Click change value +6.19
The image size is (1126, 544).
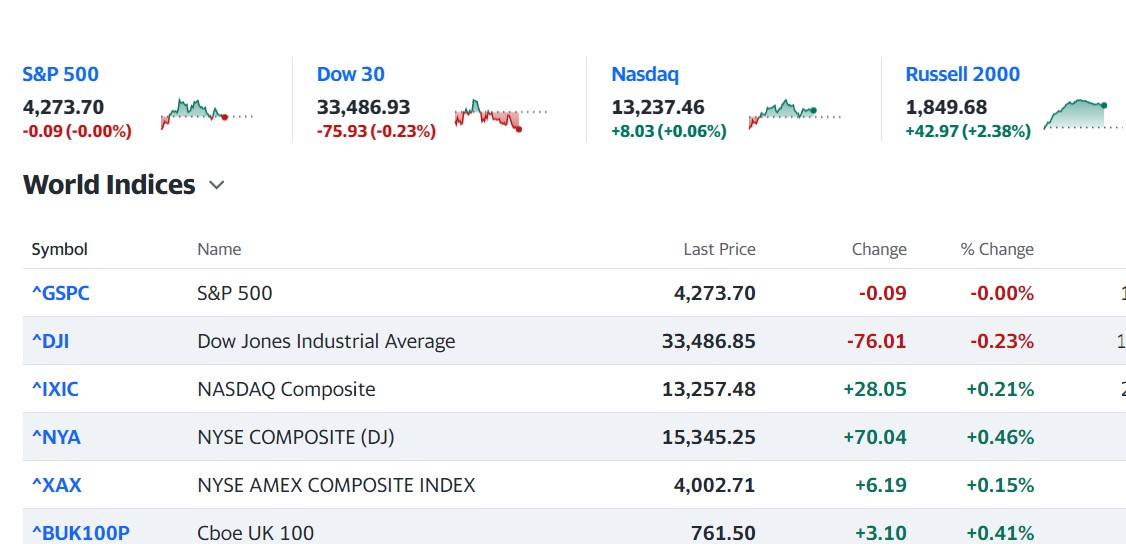point(880,485)
